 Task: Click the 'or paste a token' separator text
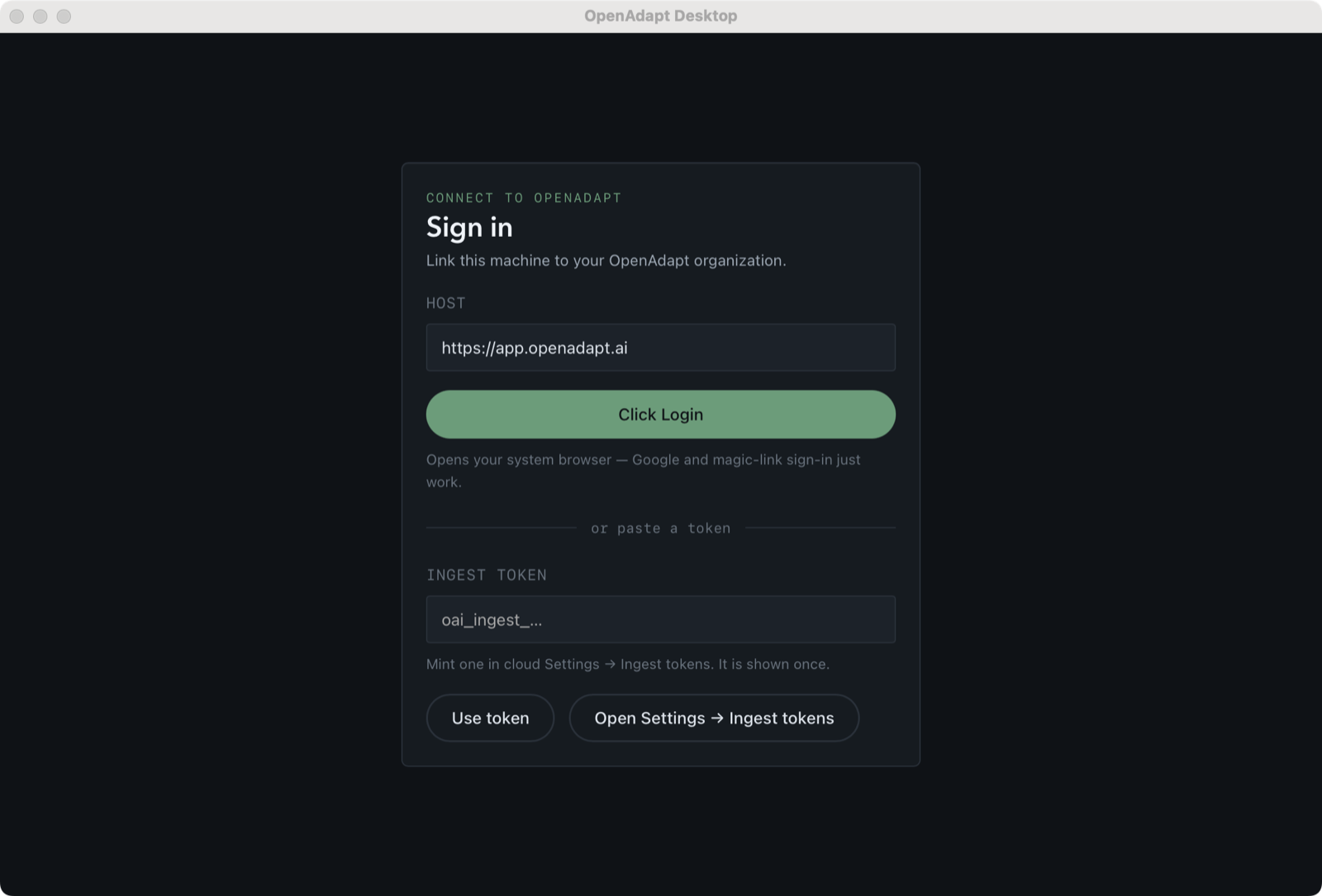click(660, 529)
